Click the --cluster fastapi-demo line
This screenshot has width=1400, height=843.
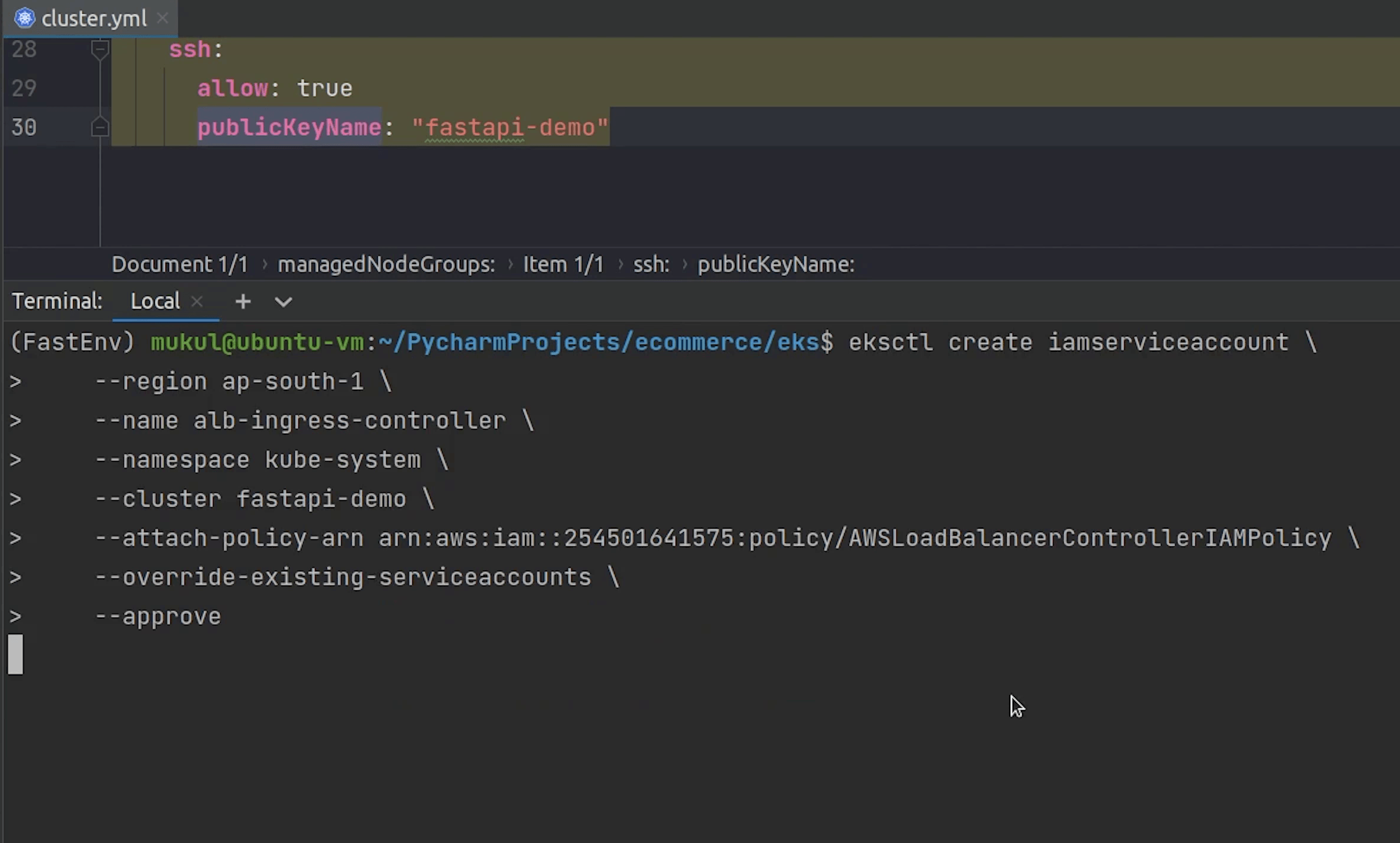[265, 499]
